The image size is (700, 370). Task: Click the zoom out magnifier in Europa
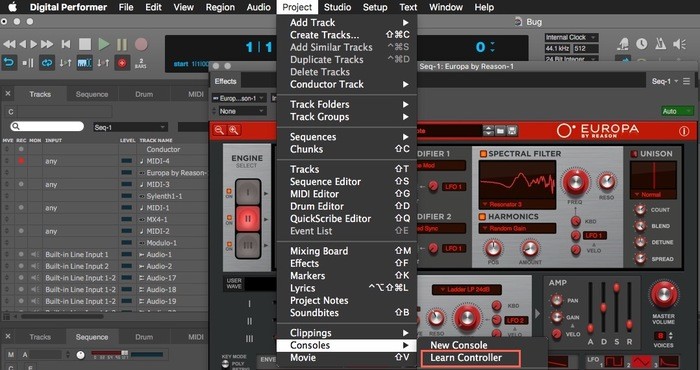(219, 130)
